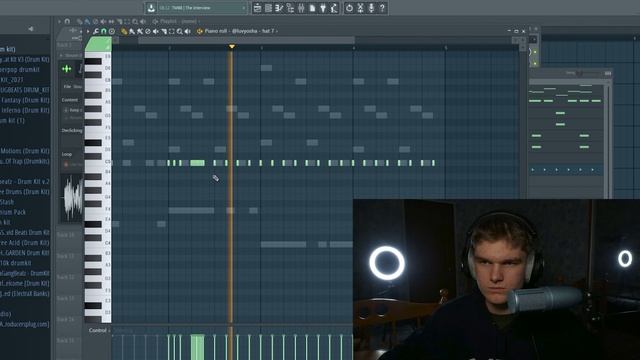The width and height of the screenshot is (640, 360).
Task: Click the pattern preview panel right of piano roll
Action: click(x=567, y=130)
